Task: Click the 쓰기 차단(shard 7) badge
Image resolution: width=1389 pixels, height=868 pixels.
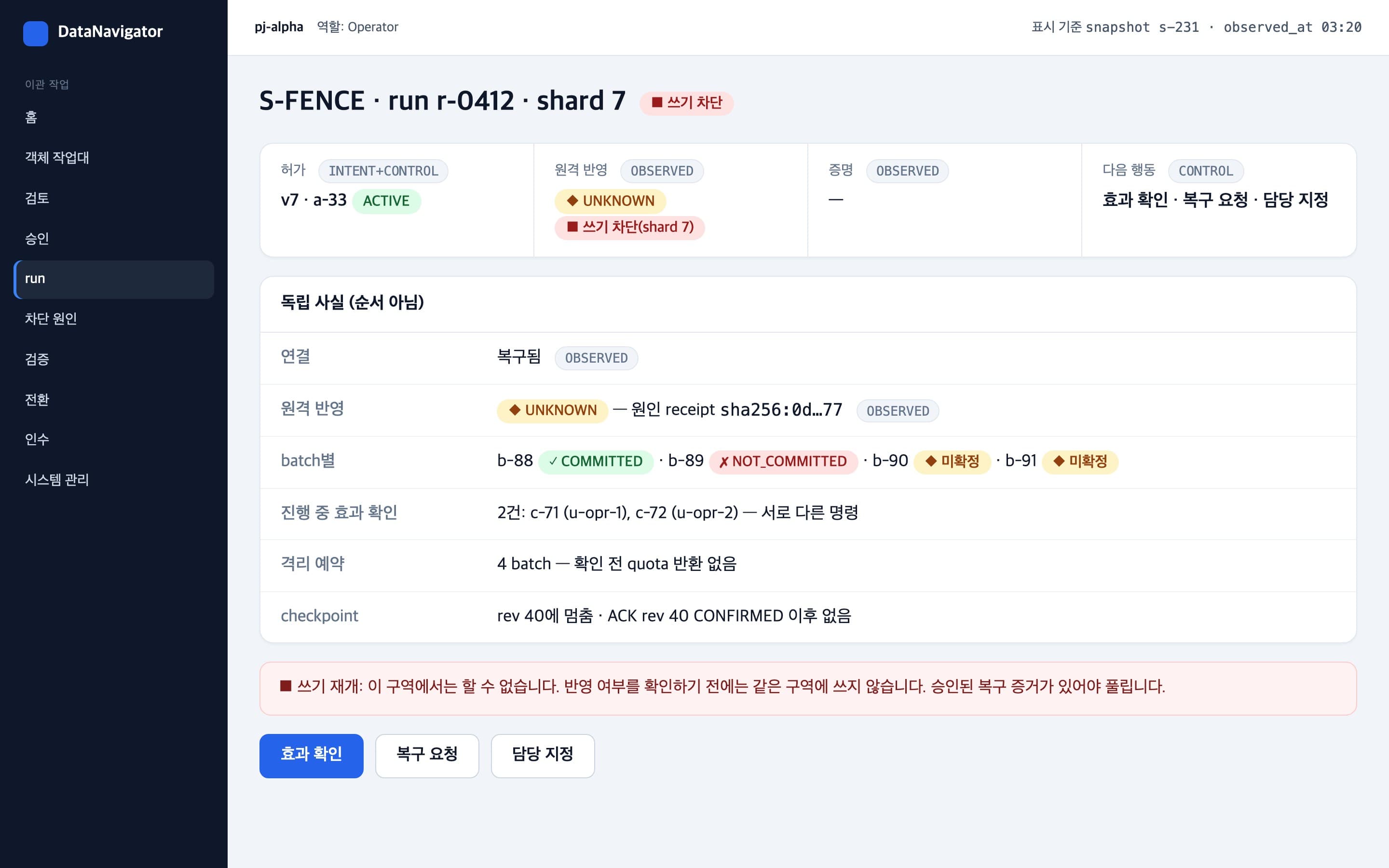Action: coord(630,227)
